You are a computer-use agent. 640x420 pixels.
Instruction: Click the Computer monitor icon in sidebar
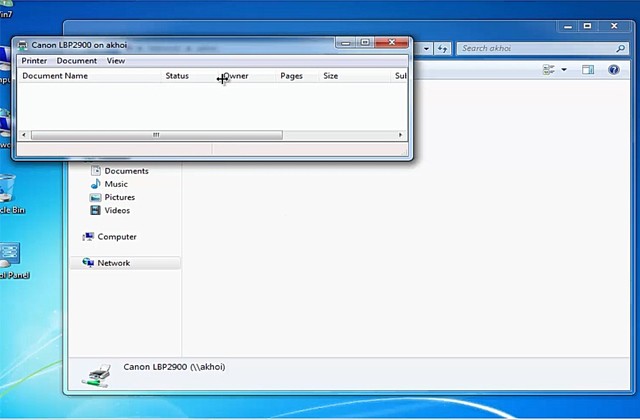88,237
